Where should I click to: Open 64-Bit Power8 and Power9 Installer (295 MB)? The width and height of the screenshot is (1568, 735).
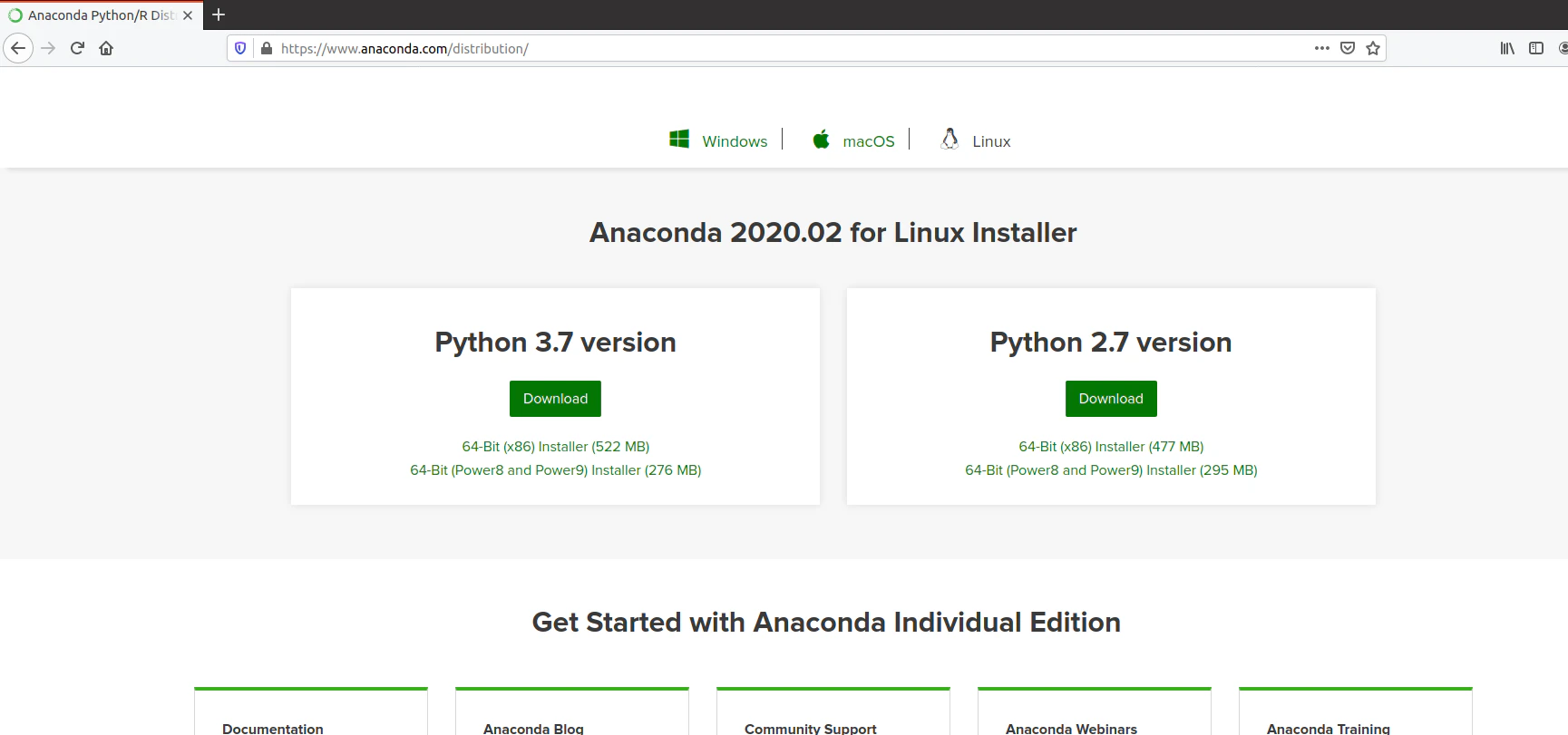[1111, 470]
